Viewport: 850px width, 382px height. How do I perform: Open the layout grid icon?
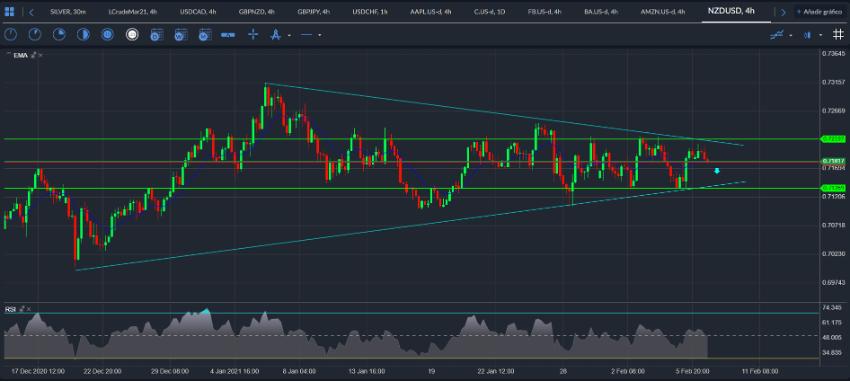9,11
